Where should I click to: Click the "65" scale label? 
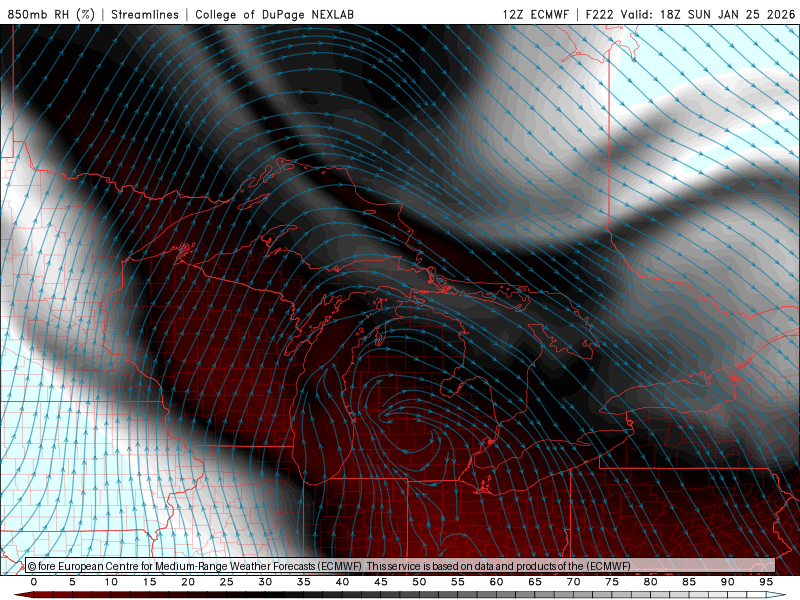pos(535,582)
